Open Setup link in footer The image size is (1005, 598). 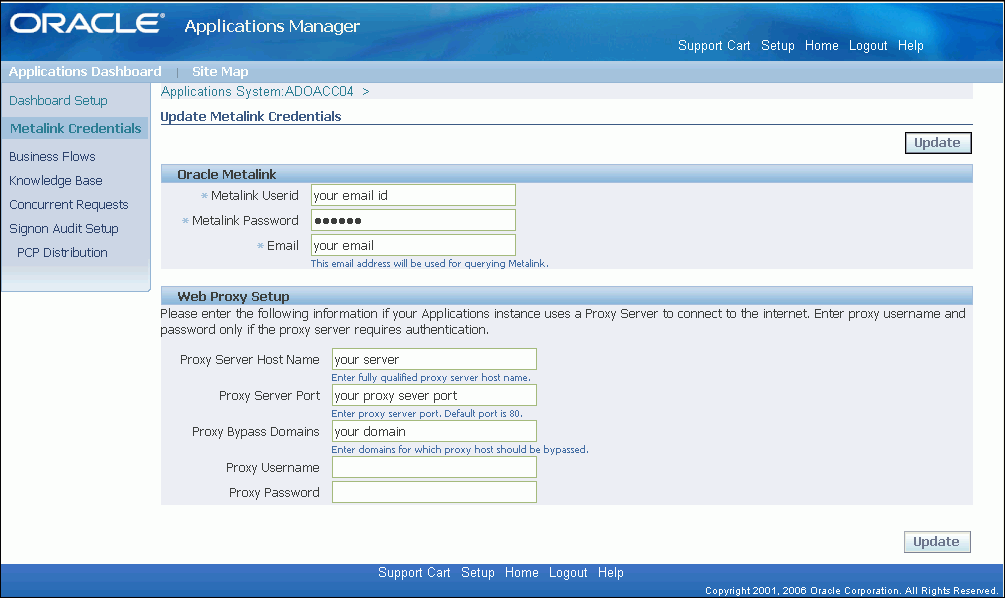478,572
